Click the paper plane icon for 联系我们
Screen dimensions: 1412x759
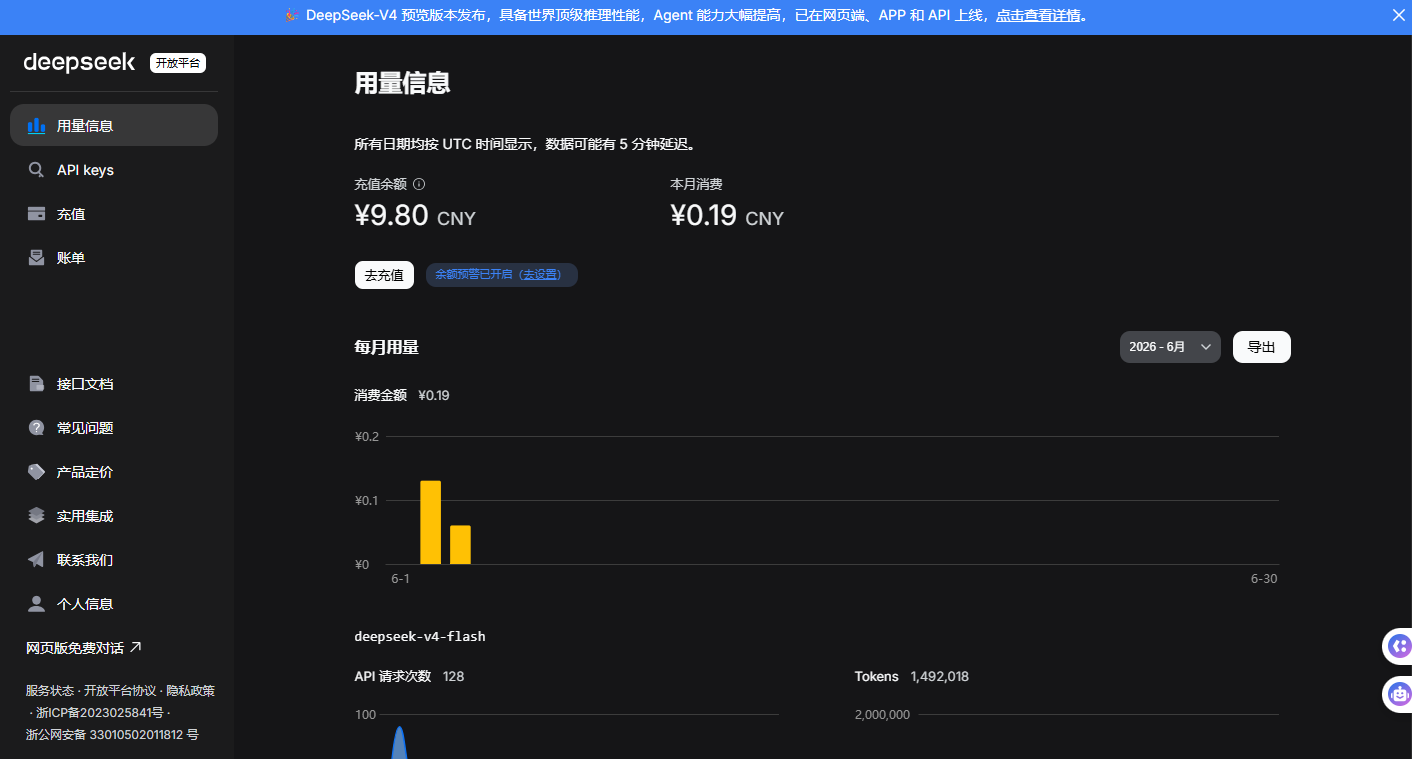tap(36, 560)
